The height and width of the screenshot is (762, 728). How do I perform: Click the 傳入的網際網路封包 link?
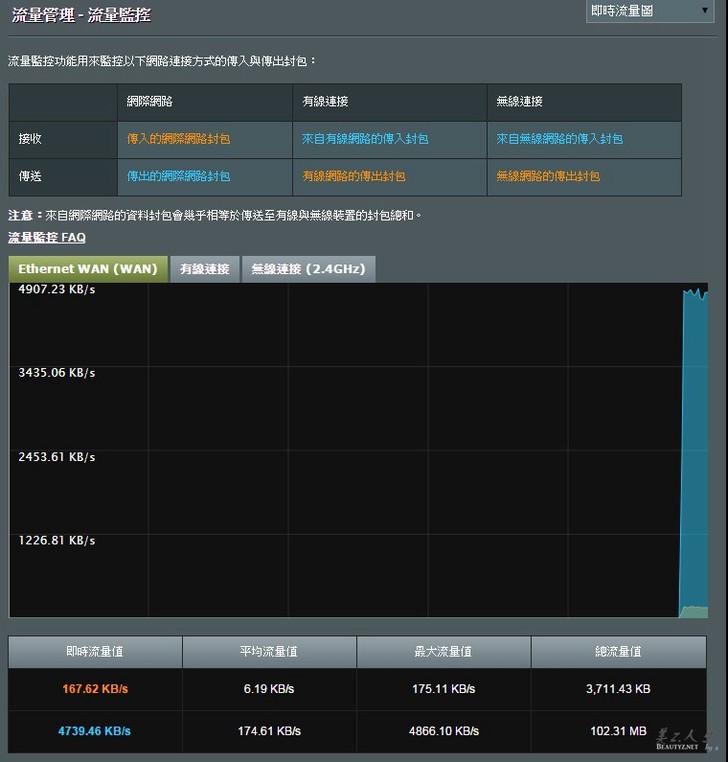click(x=178, y=139)
